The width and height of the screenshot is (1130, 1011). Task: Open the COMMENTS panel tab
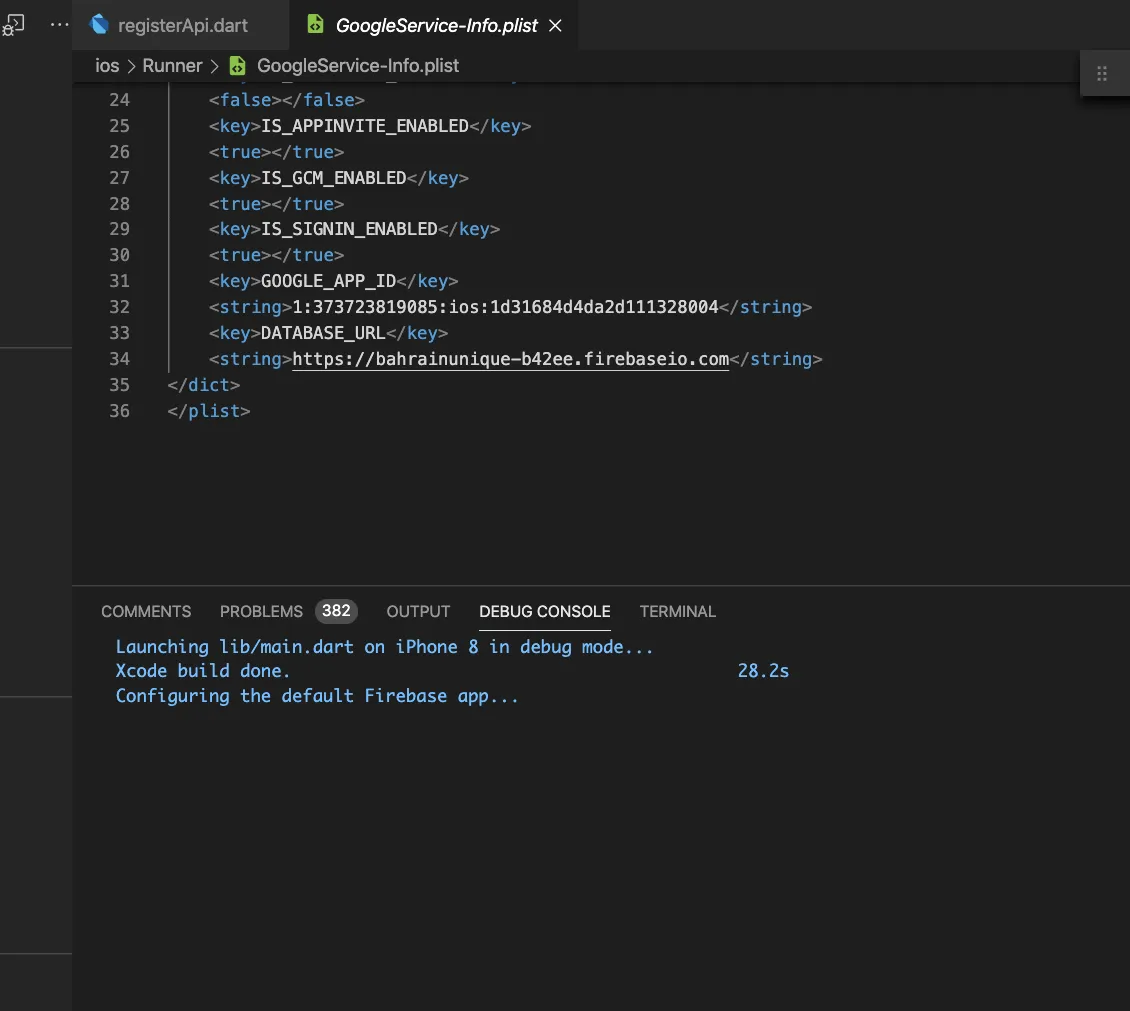click(146, 611)
